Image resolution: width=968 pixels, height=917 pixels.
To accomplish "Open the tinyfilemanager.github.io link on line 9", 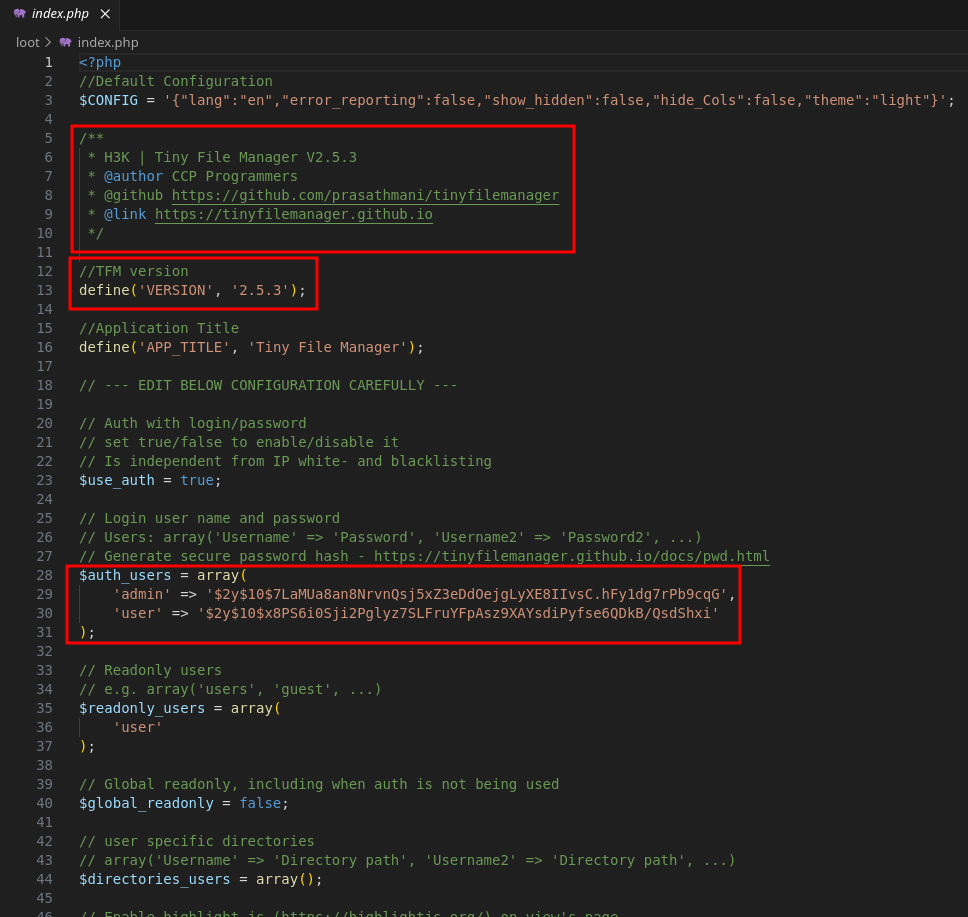I will 293,214.
